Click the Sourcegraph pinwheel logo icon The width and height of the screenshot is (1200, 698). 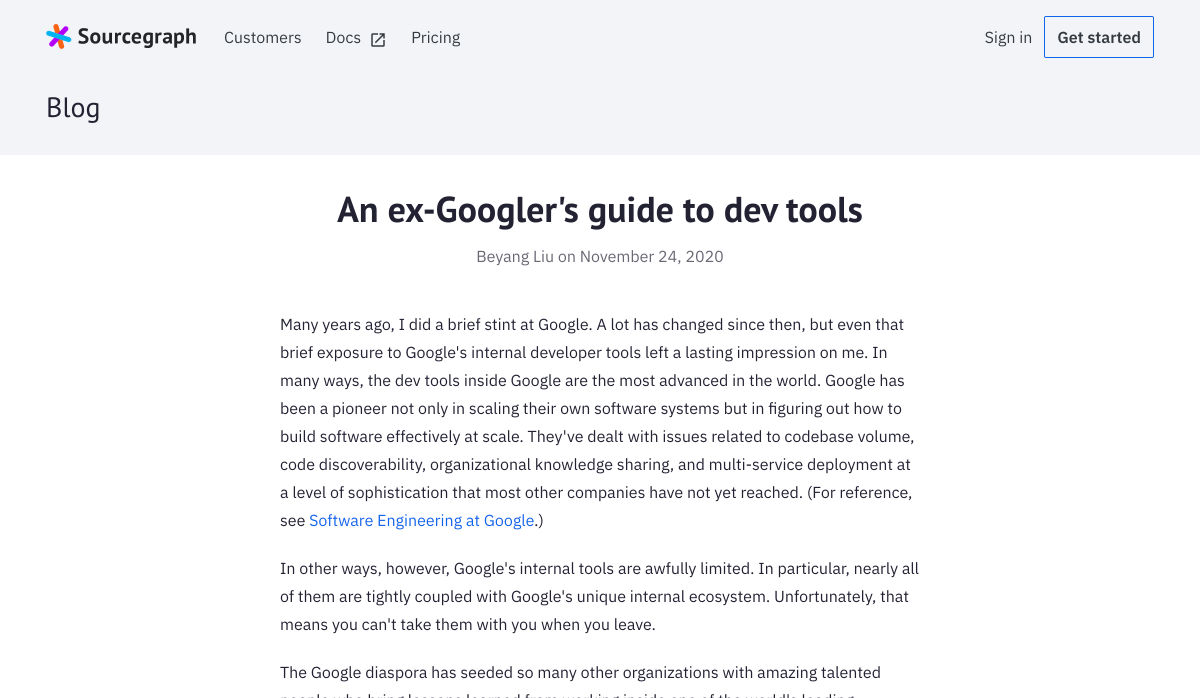59,37
